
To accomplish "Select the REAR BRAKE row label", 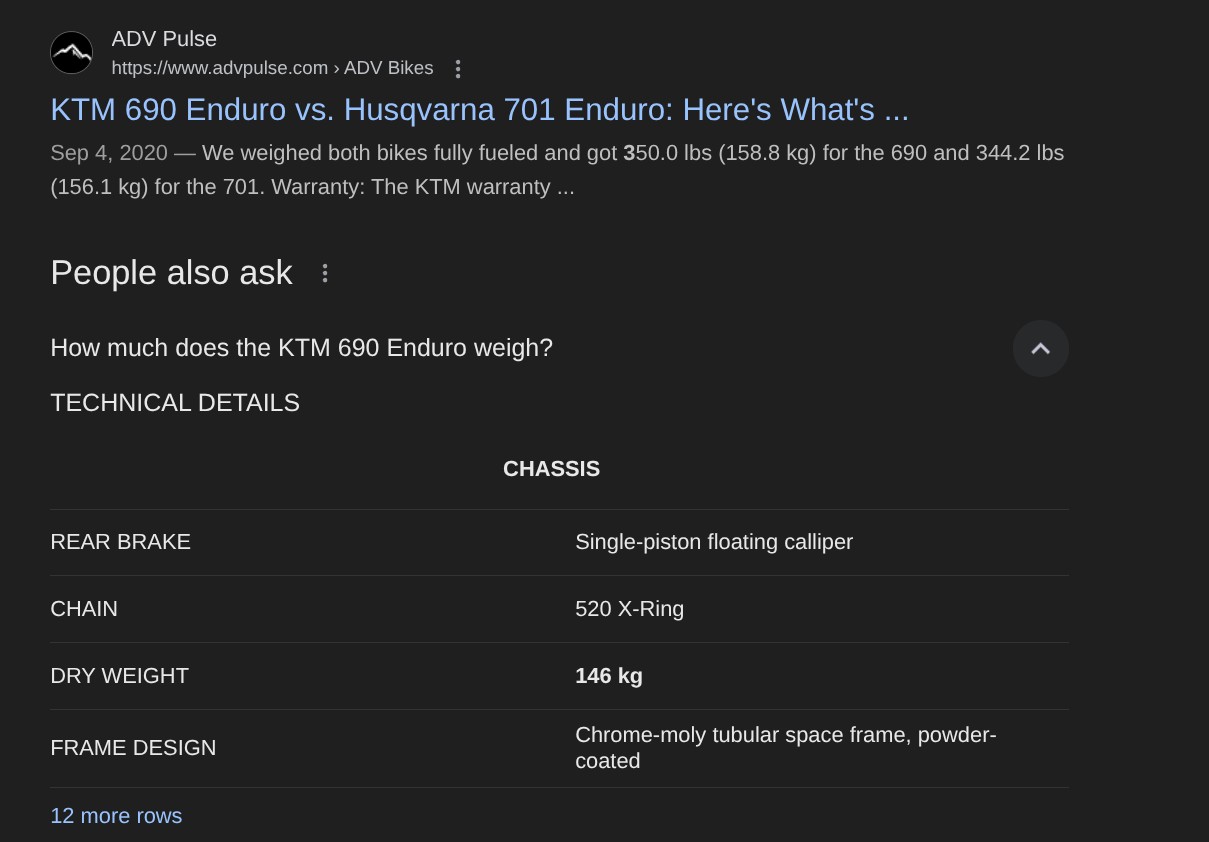I will tap(121, 542).
